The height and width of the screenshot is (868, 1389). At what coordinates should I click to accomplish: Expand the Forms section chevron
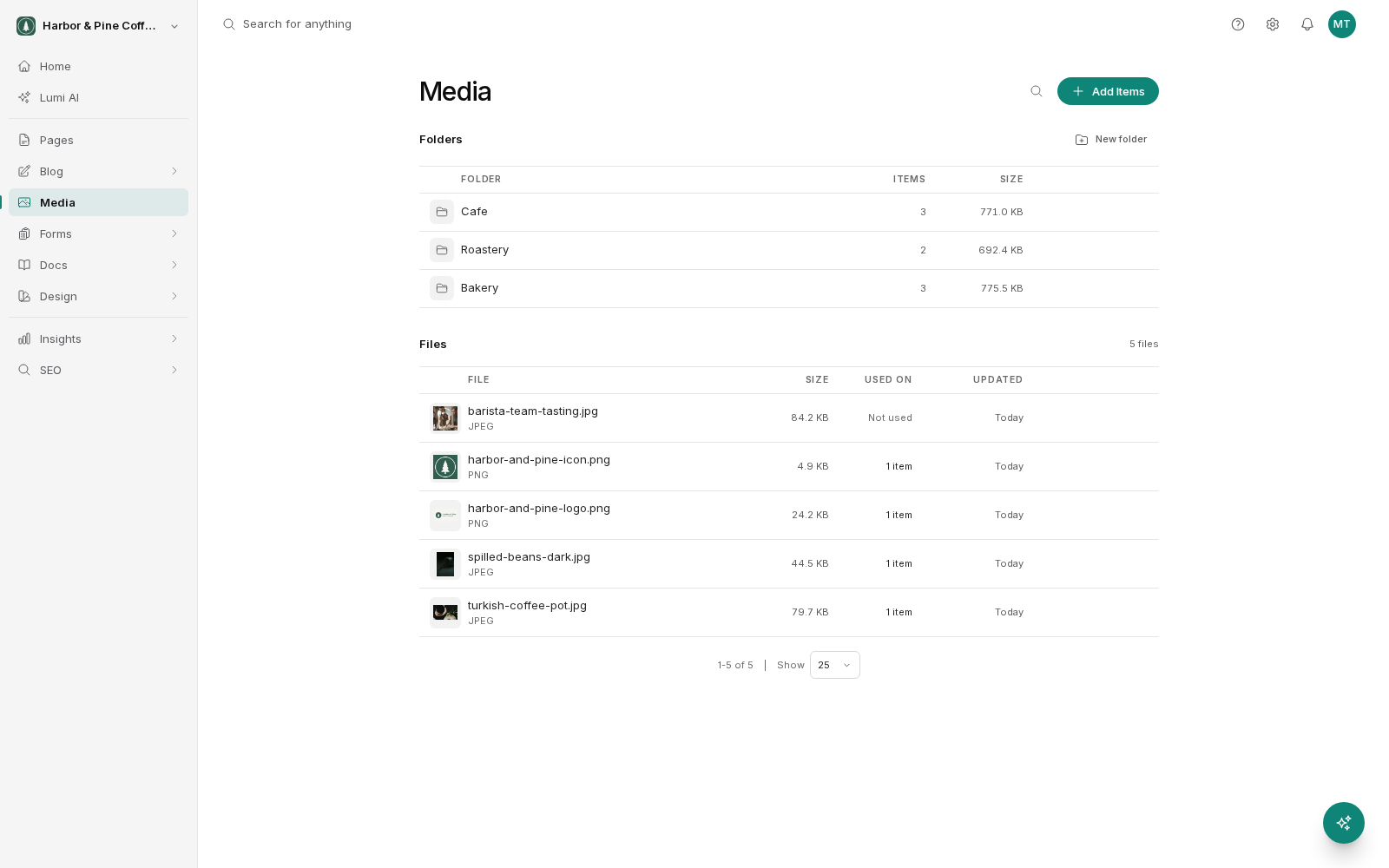point(174,233)
